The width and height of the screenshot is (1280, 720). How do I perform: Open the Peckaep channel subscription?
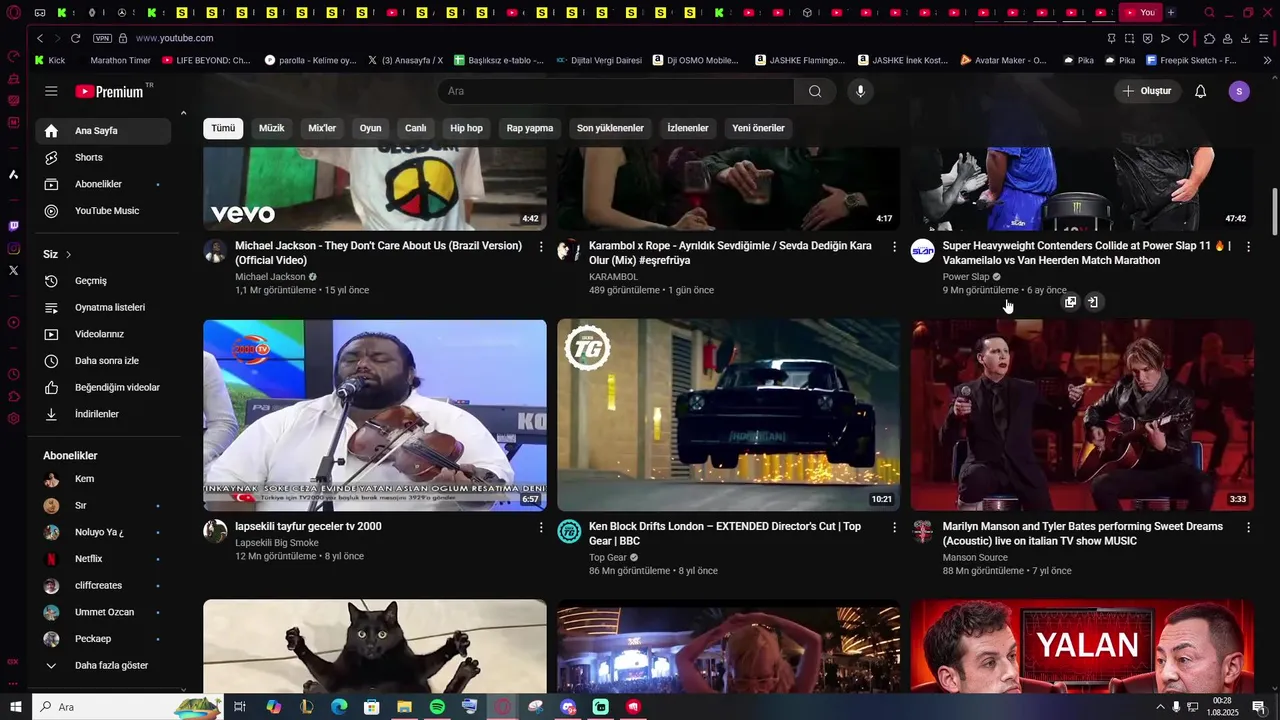(103, 639)
